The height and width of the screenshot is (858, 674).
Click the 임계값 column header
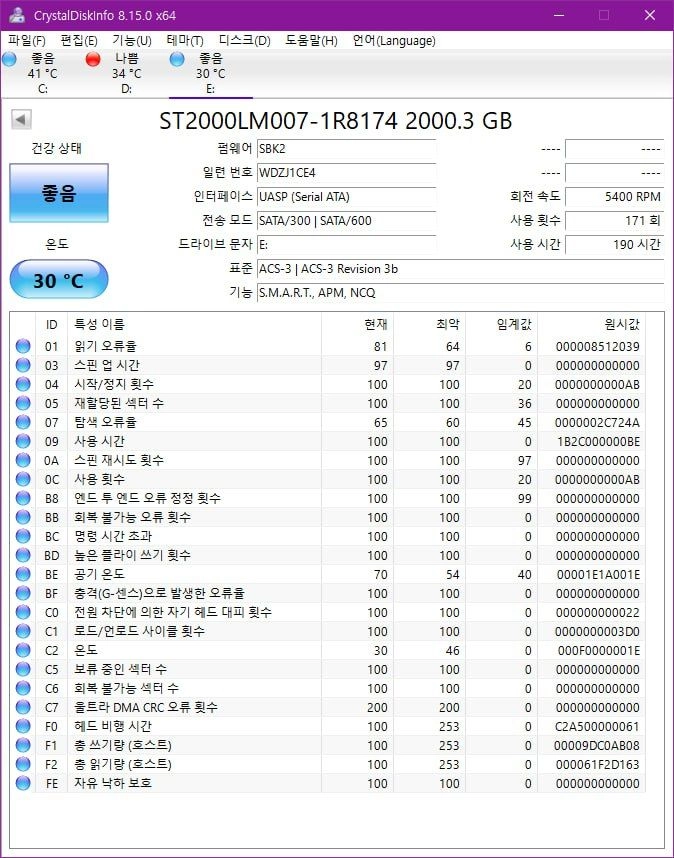point(502,324)
